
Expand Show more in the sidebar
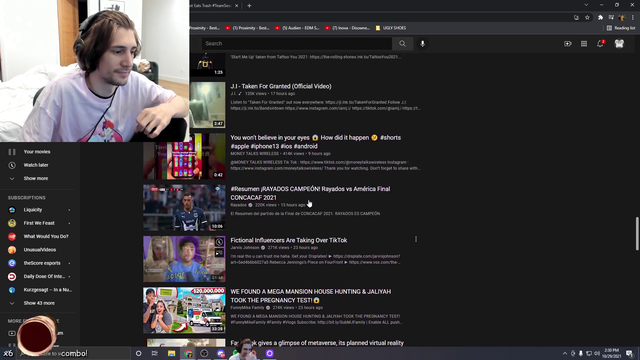pos(37,179)
